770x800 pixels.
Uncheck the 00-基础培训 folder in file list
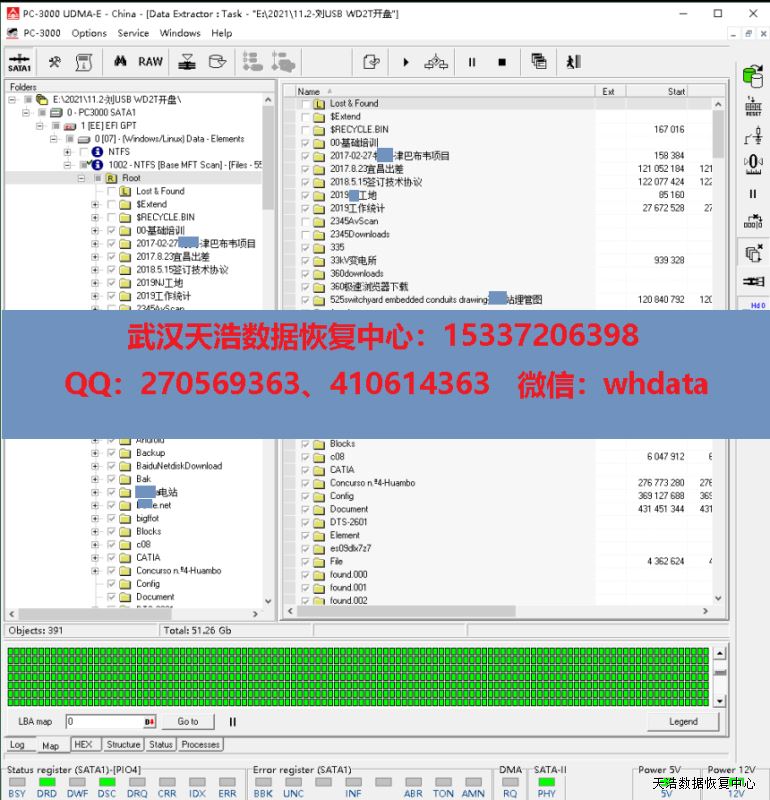(306, 143)
